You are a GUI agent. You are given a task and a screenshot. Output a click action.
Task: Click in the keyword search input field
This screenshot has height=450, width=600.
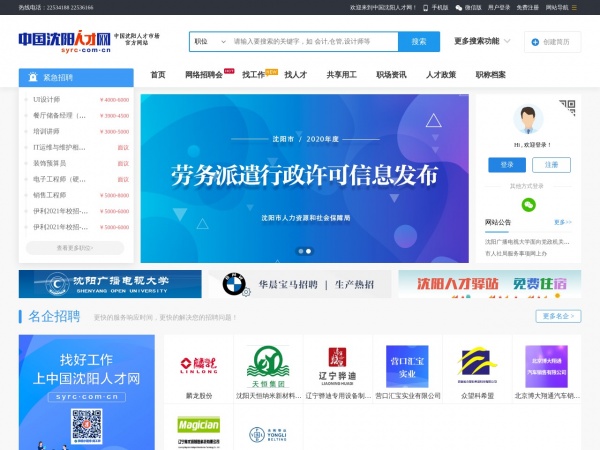pyautogui.click(x=314, y=41)
